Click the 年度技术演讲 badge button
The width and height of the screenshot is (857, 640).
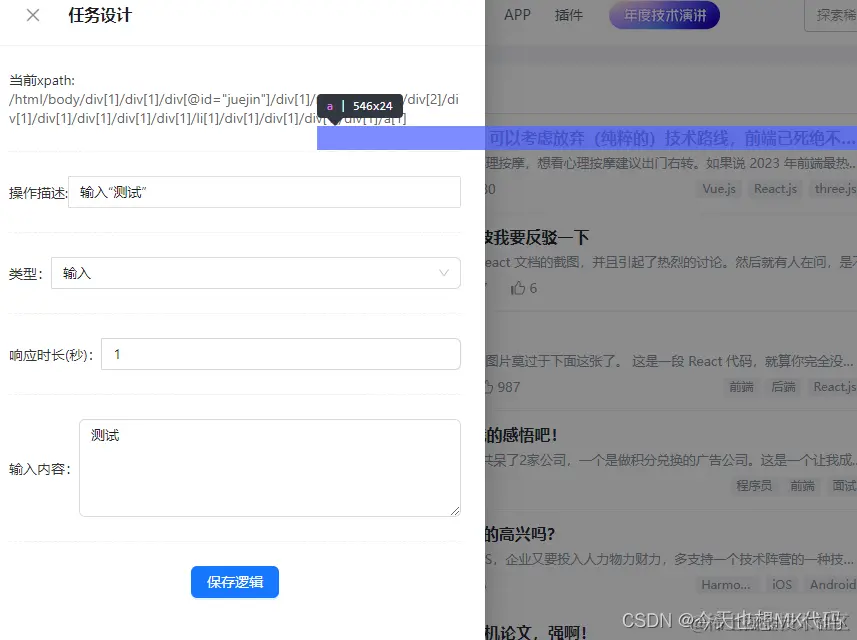pyautogui.click(x=663, y=15)
